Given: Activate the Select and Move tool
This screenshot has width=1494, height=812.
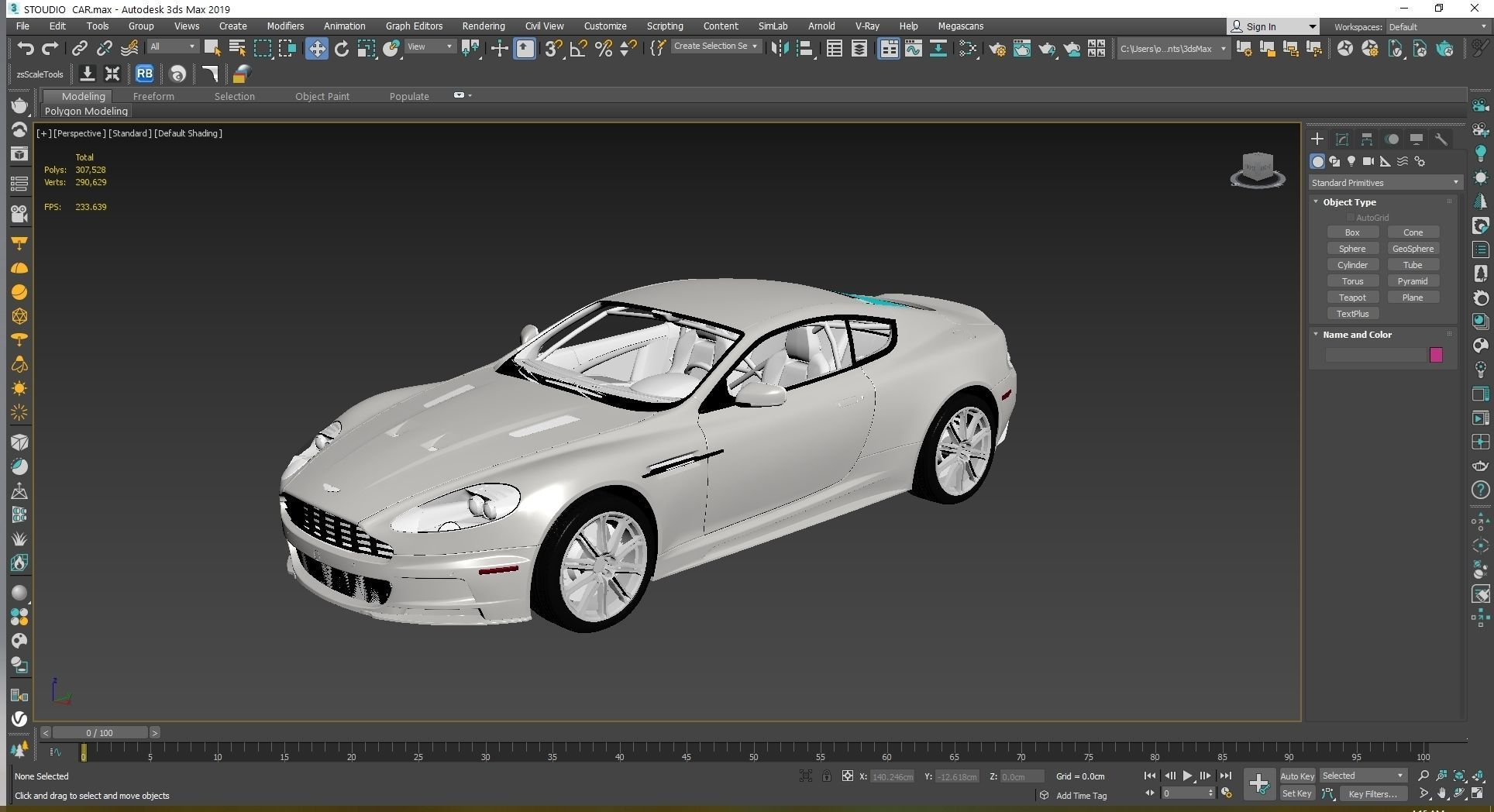Looking at the screenshot, I should 316,49.
